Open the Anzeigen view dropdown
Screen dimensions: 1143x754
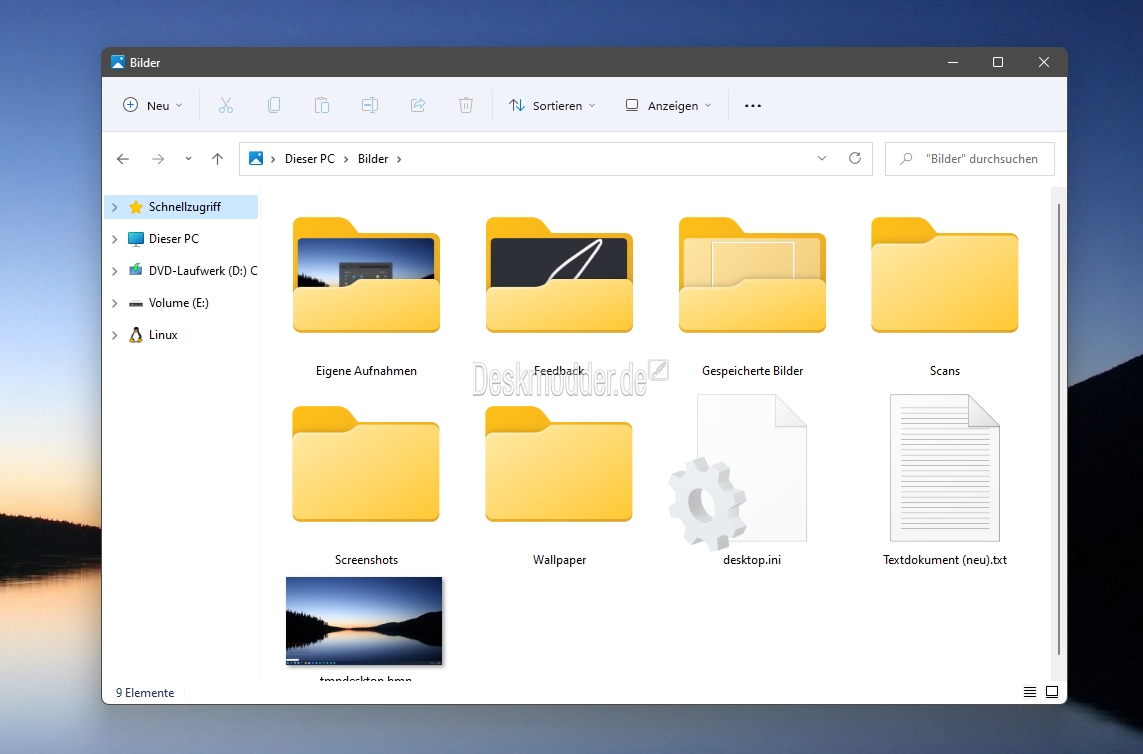tap(668, 106)
